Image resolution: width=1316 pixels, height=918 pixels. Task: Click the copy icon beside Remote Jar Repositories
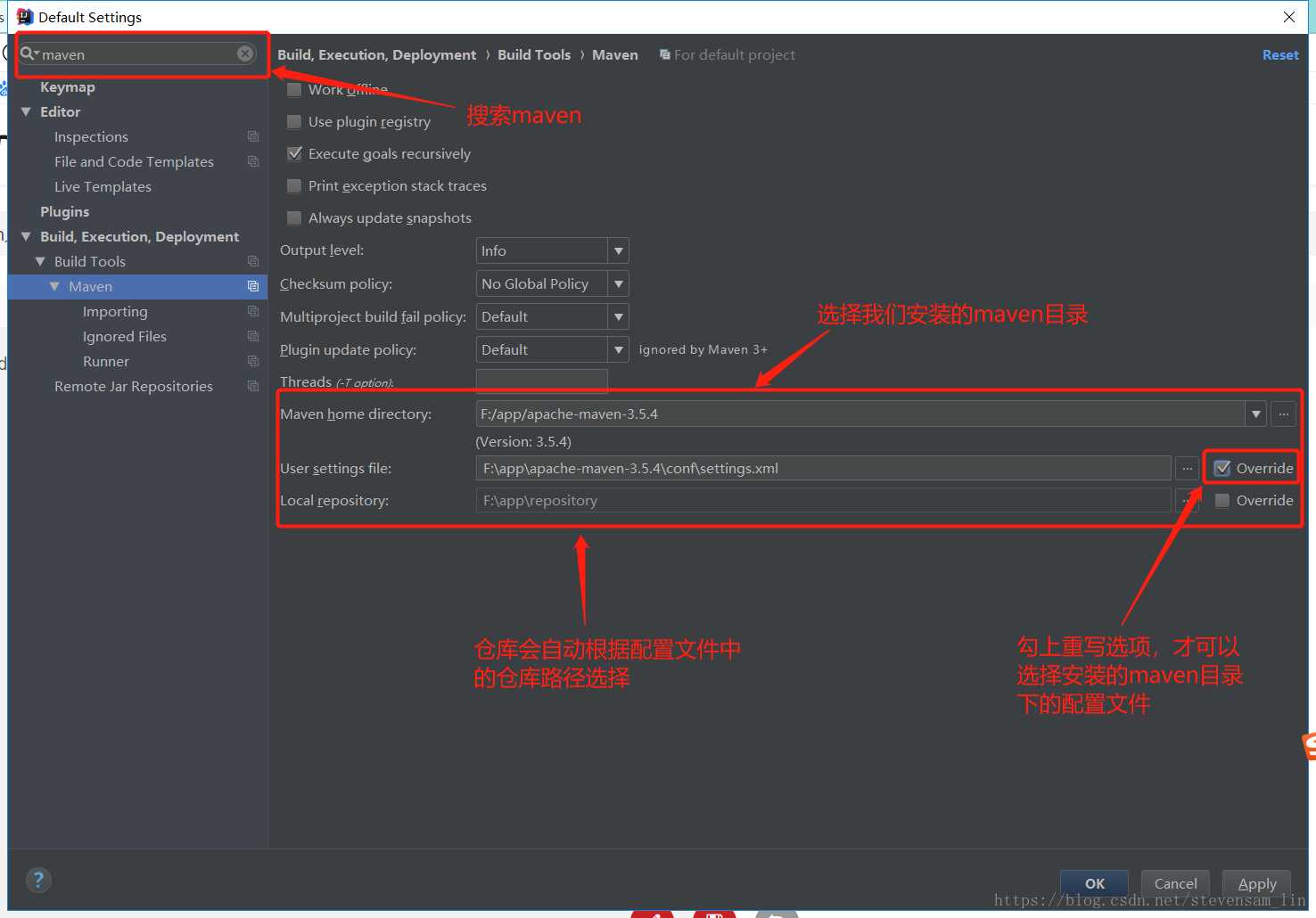click(253, 386)
